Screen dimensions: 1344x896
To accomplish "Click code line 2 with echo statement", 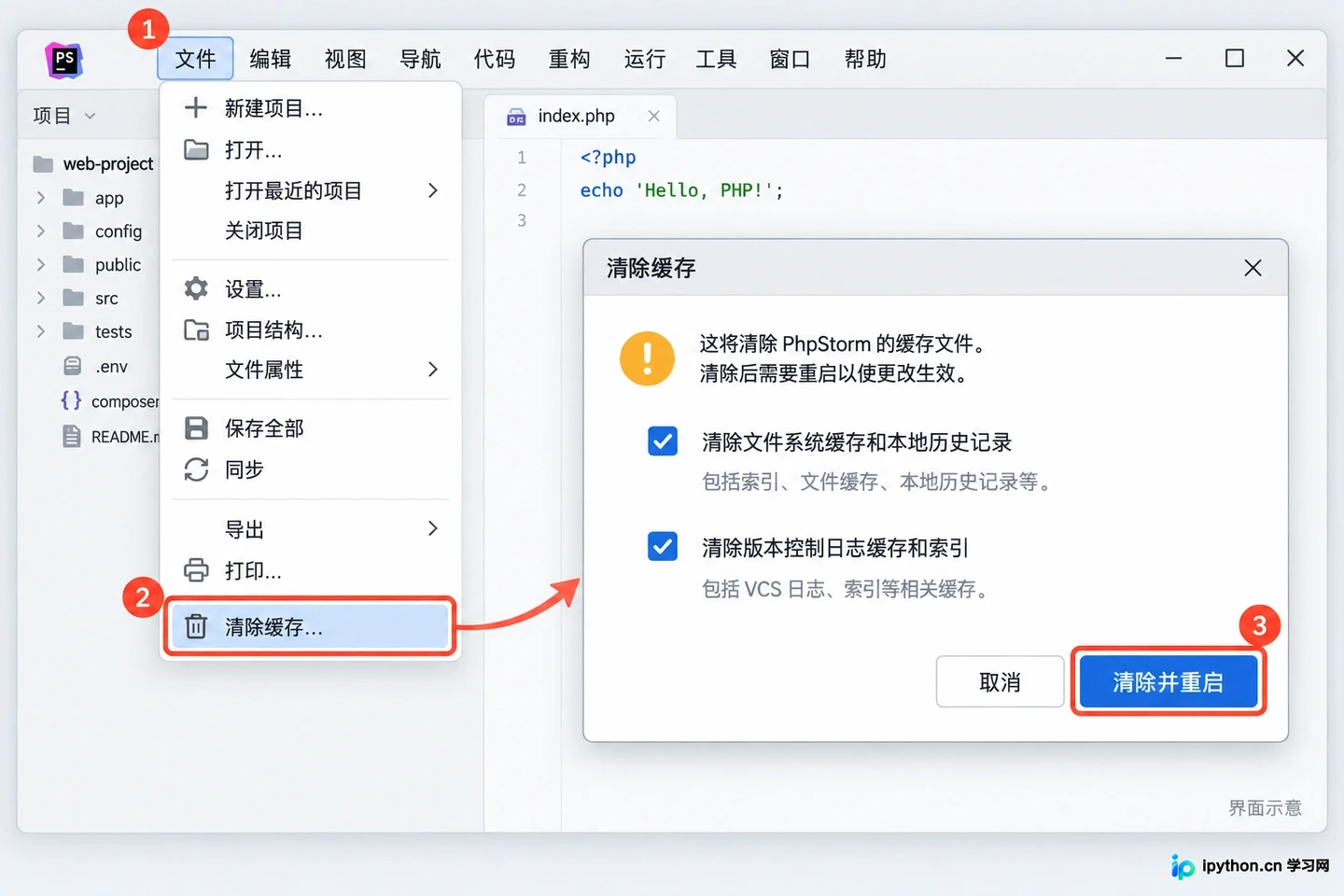I will coord(681,190).
